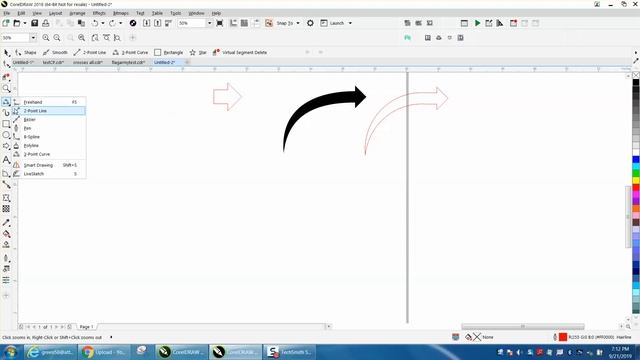Open the zoom level dropdown in the standard toolbar
The width and height of the screenshot is (640, 360).
click(209, 23)
